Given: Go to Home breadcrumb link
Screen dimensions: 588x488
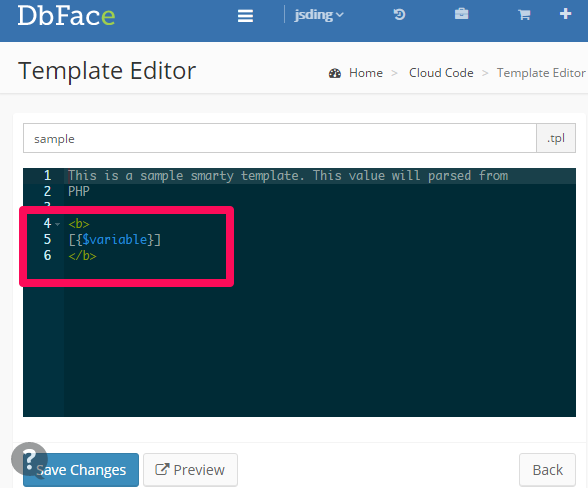Looking at the screenshot, I should pyautogui.click(x=366, y=73).
